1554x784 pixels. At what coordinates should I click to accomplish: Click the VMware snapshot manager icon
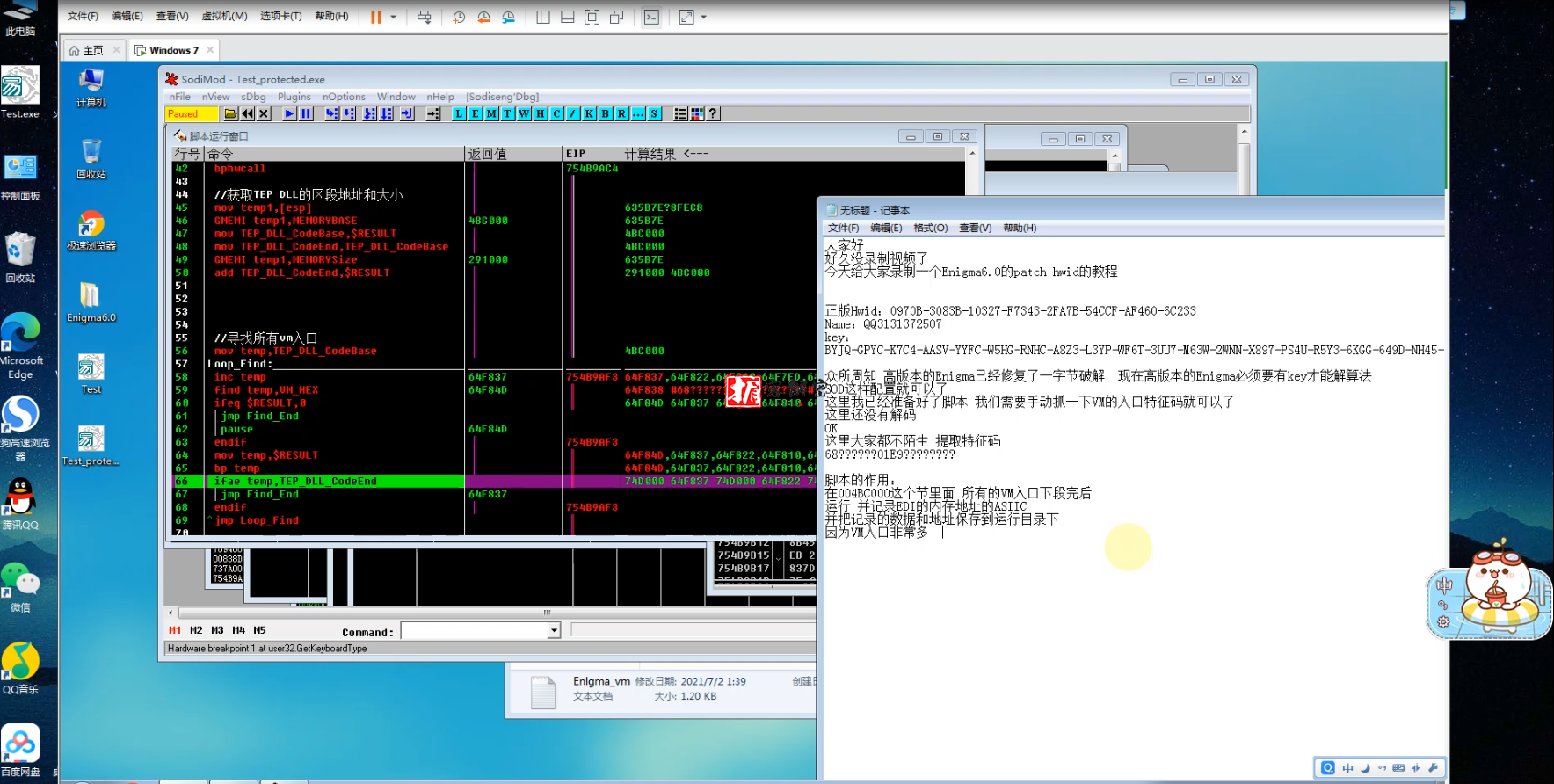(508, 17)
